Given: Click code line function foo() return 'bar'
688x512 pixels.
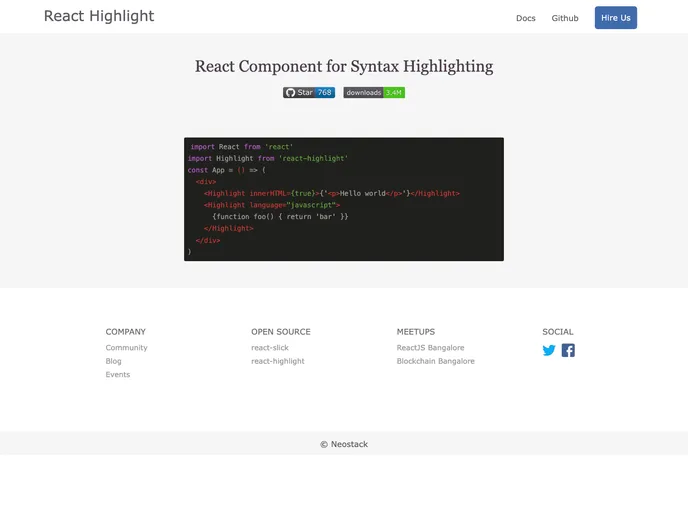Looking at the screenshot, I should (280, 217).
